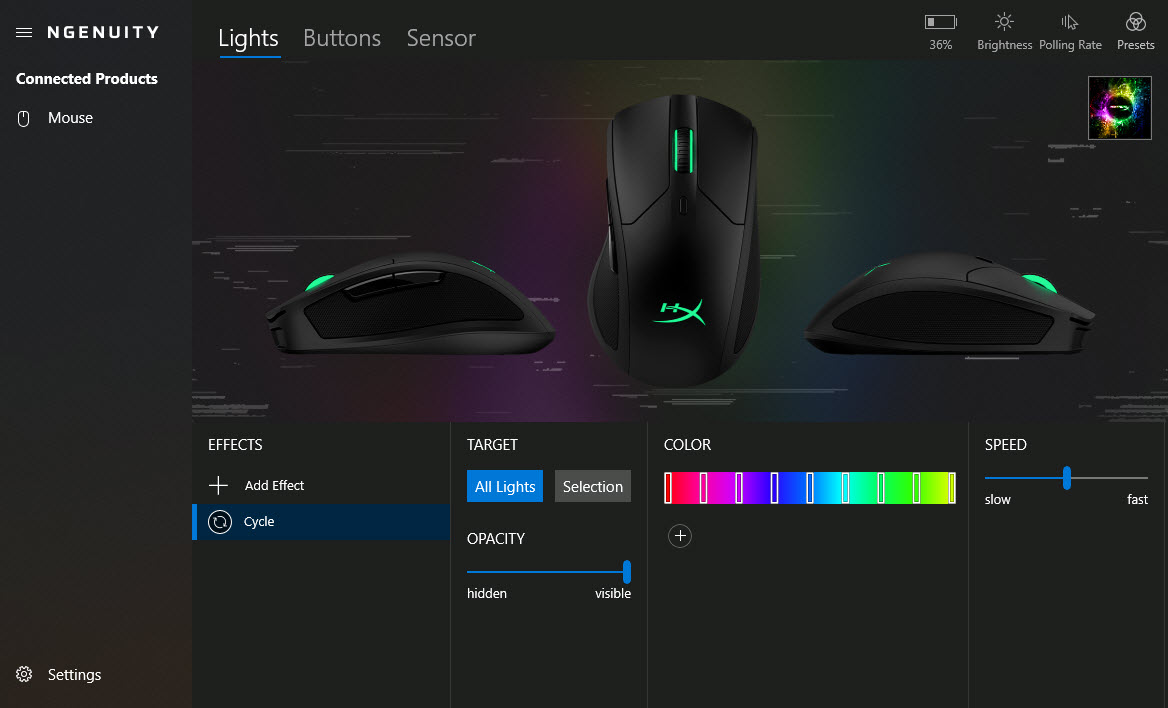Viewport: 1168px width, 708px height.
Task: Select the Cycle effect icon
Action: (x=220, y=522)
